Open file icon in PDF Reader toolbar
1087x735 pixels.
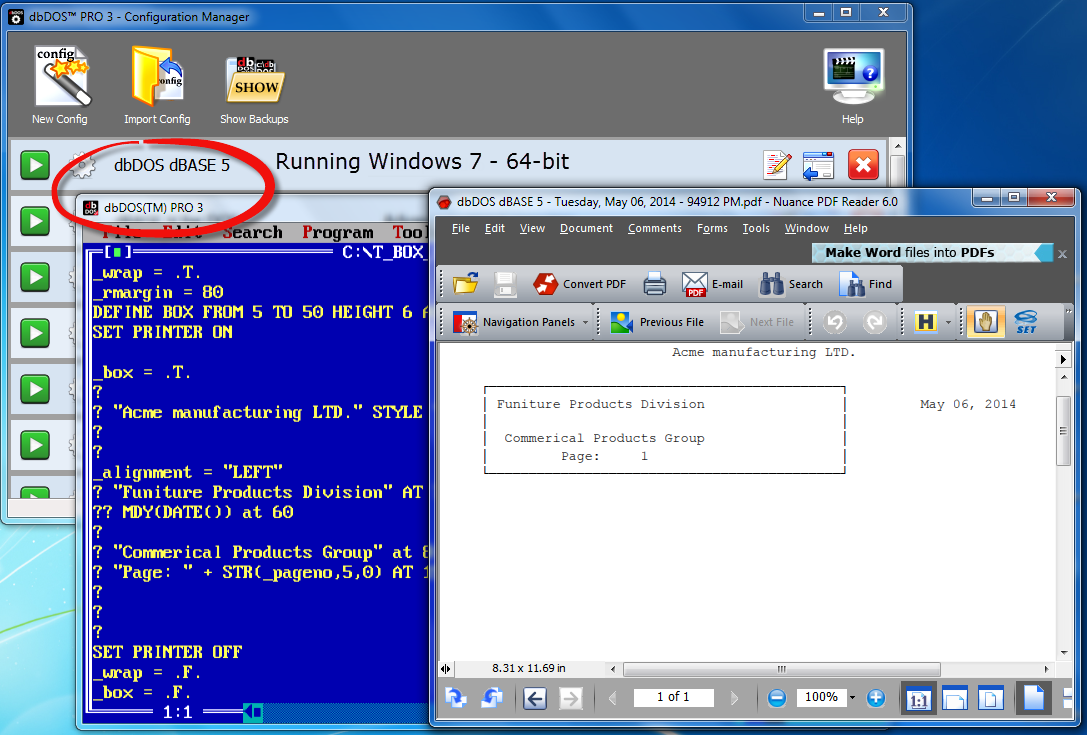(x=466, y=284)
